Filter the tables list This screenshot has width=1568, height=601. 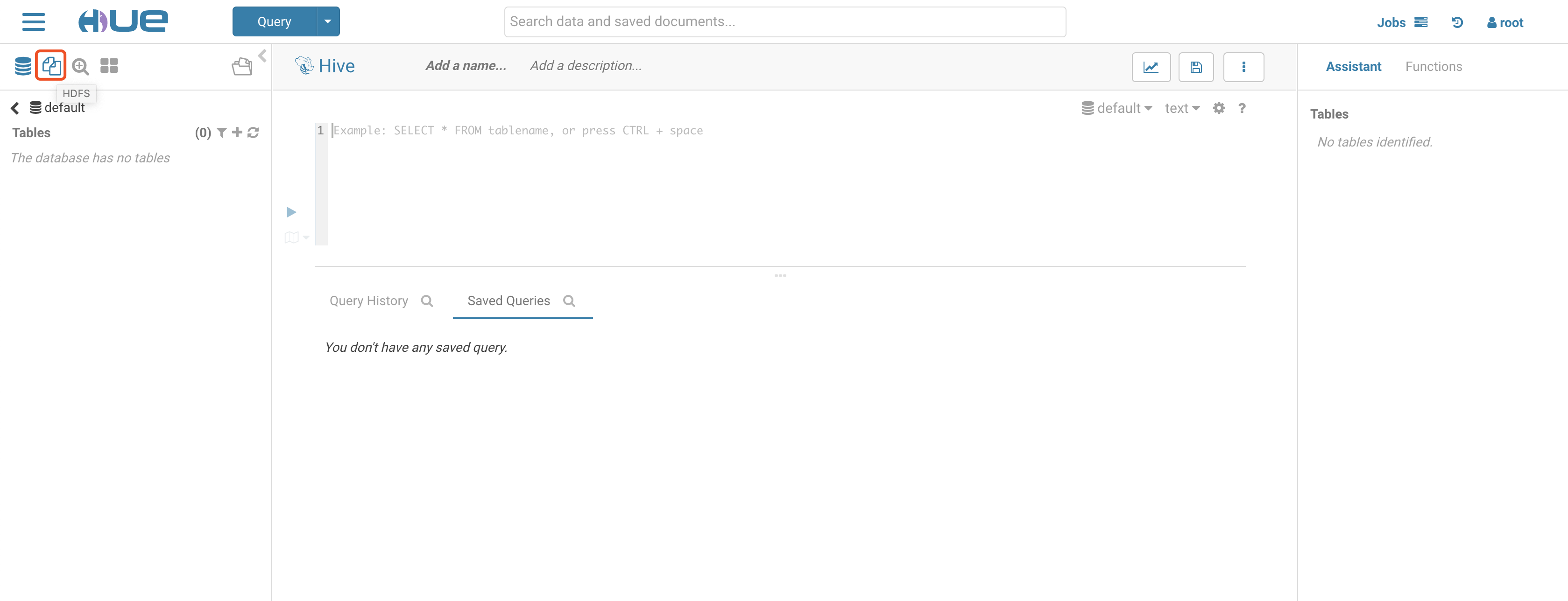pos(221,133)
